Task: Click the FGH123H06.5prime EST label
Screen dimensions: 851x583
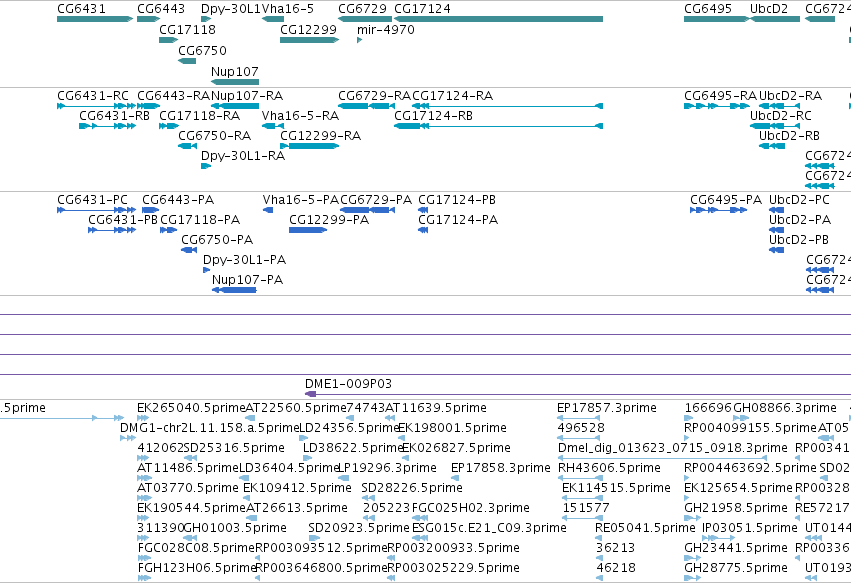Action: (x=196, y=568)
